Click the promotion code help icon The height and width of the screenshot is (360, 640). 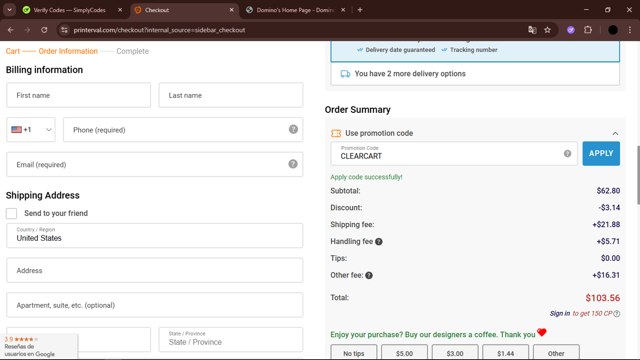pos(567,153)
